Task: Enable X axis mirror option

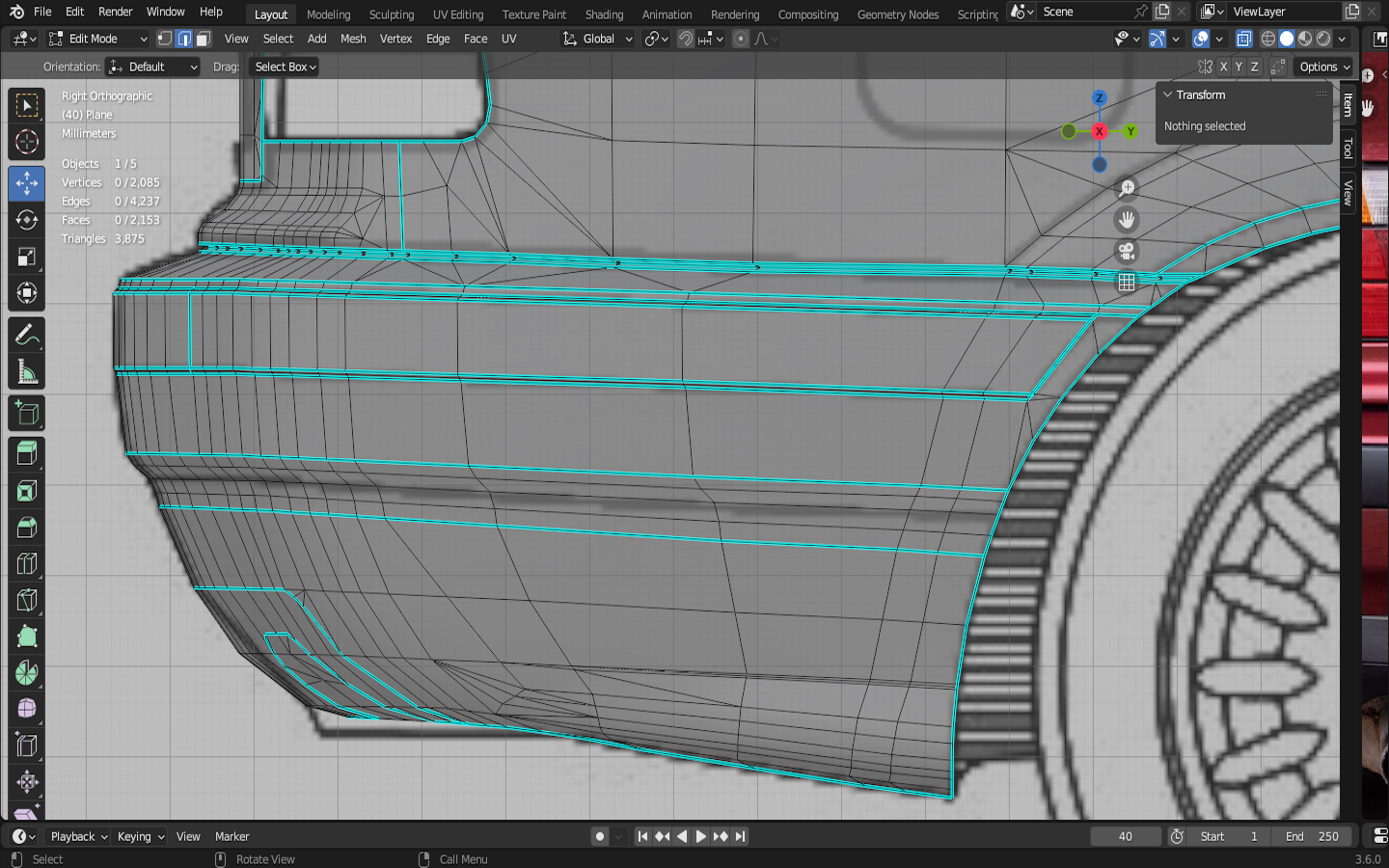Action: coord(1223,67)
